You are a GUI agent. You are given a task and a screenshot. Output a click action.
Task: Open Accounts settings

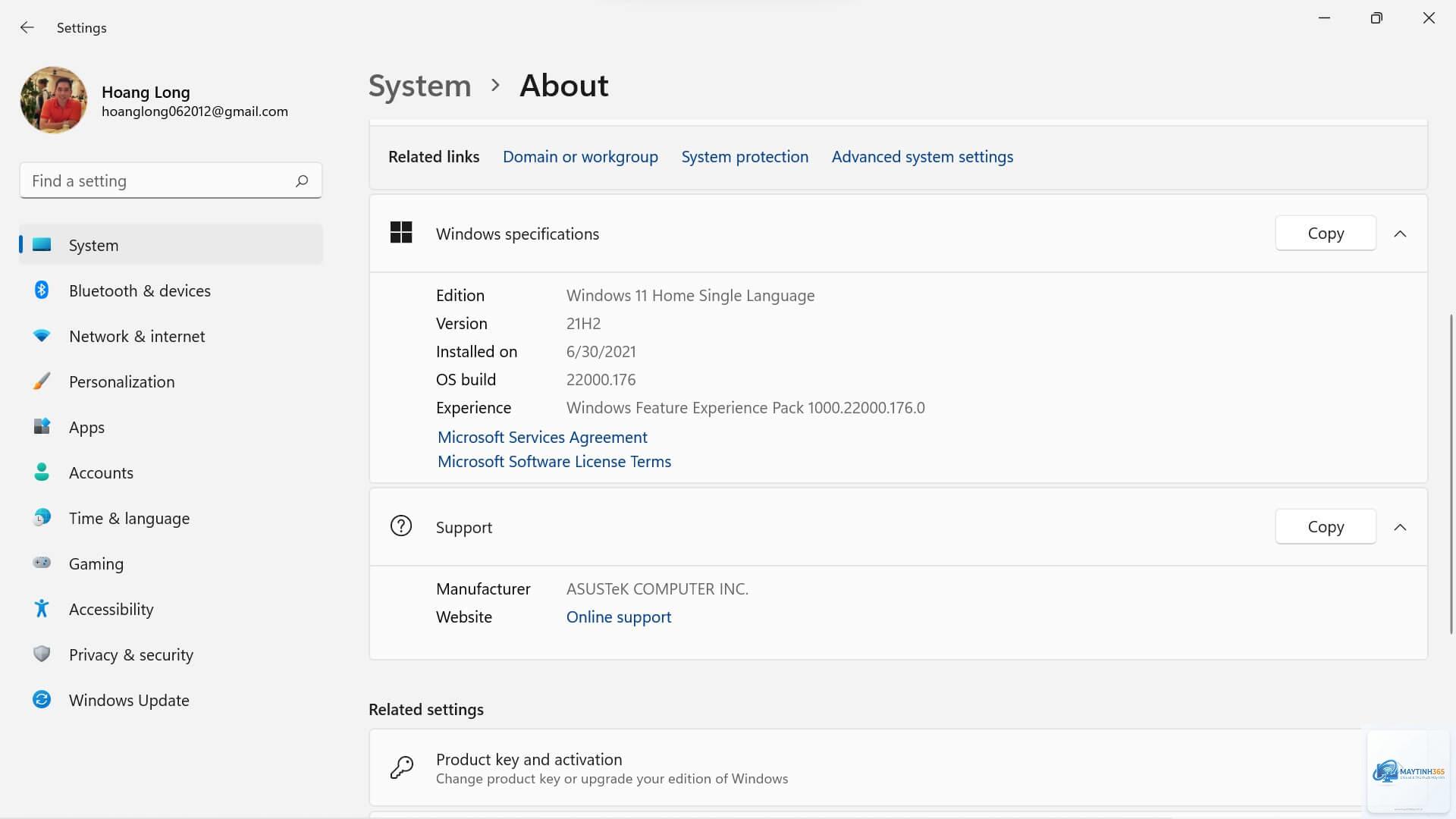(x=171, y=472)
